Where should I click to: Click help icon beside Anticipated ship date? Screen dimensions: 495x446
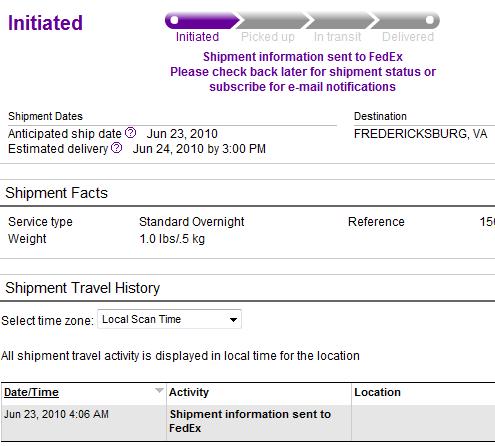coord(130,133)
